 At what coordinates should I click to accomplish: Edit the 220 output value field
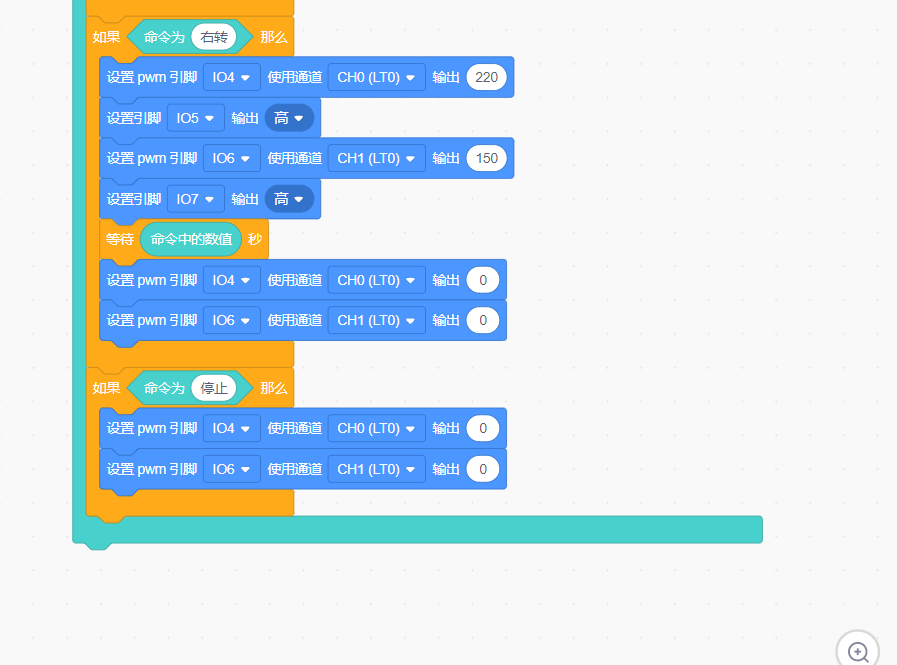pos(486,77)
